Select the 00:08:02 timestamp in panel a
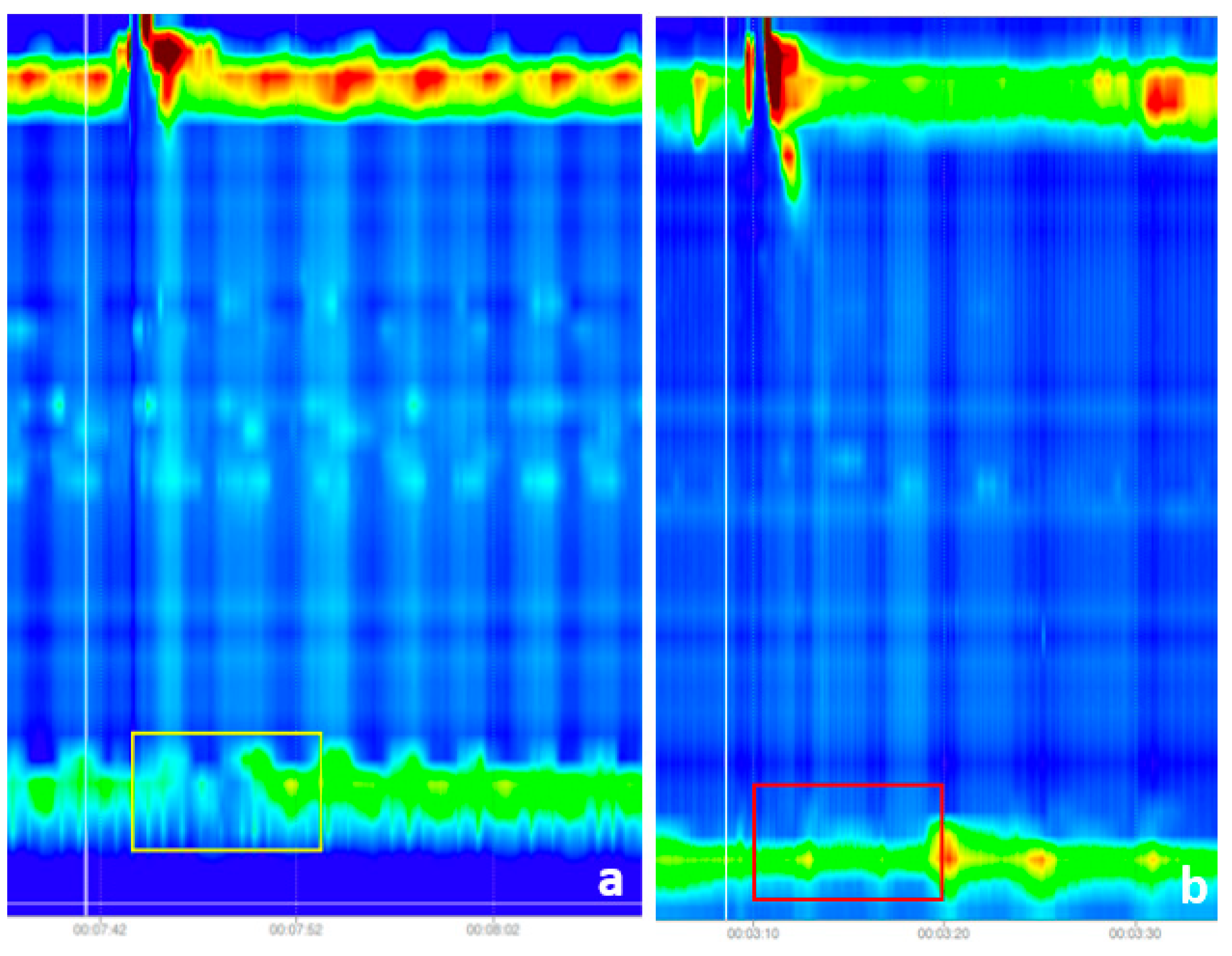Viewport: 1232px width, 956px height. click(x=492, y=930)
